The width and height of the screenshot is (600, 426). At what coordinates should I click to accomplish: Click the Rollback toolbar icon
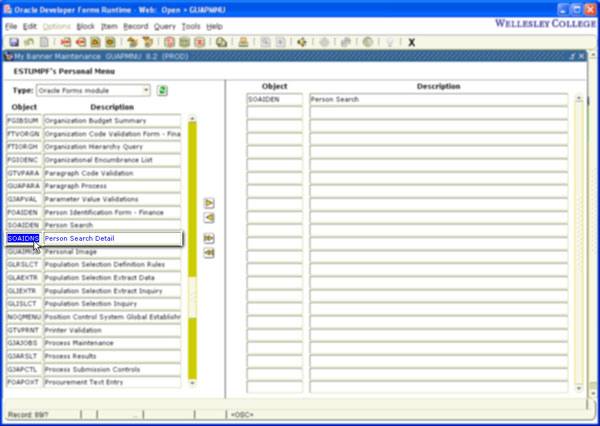pyautogui.click(x=29, y=42)
